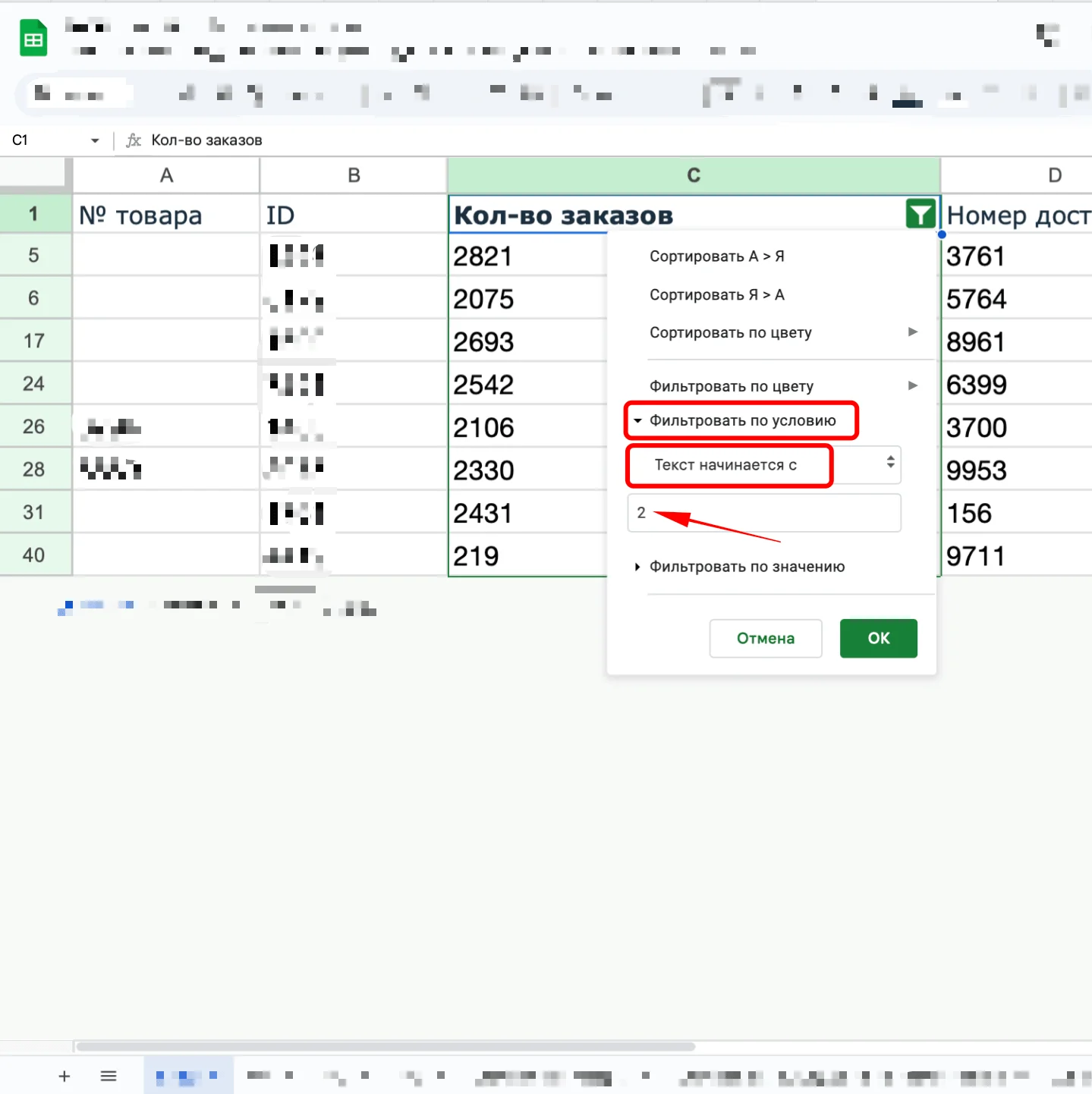Open the all sheets list icon
1092x1094 pixels.
109,1076
